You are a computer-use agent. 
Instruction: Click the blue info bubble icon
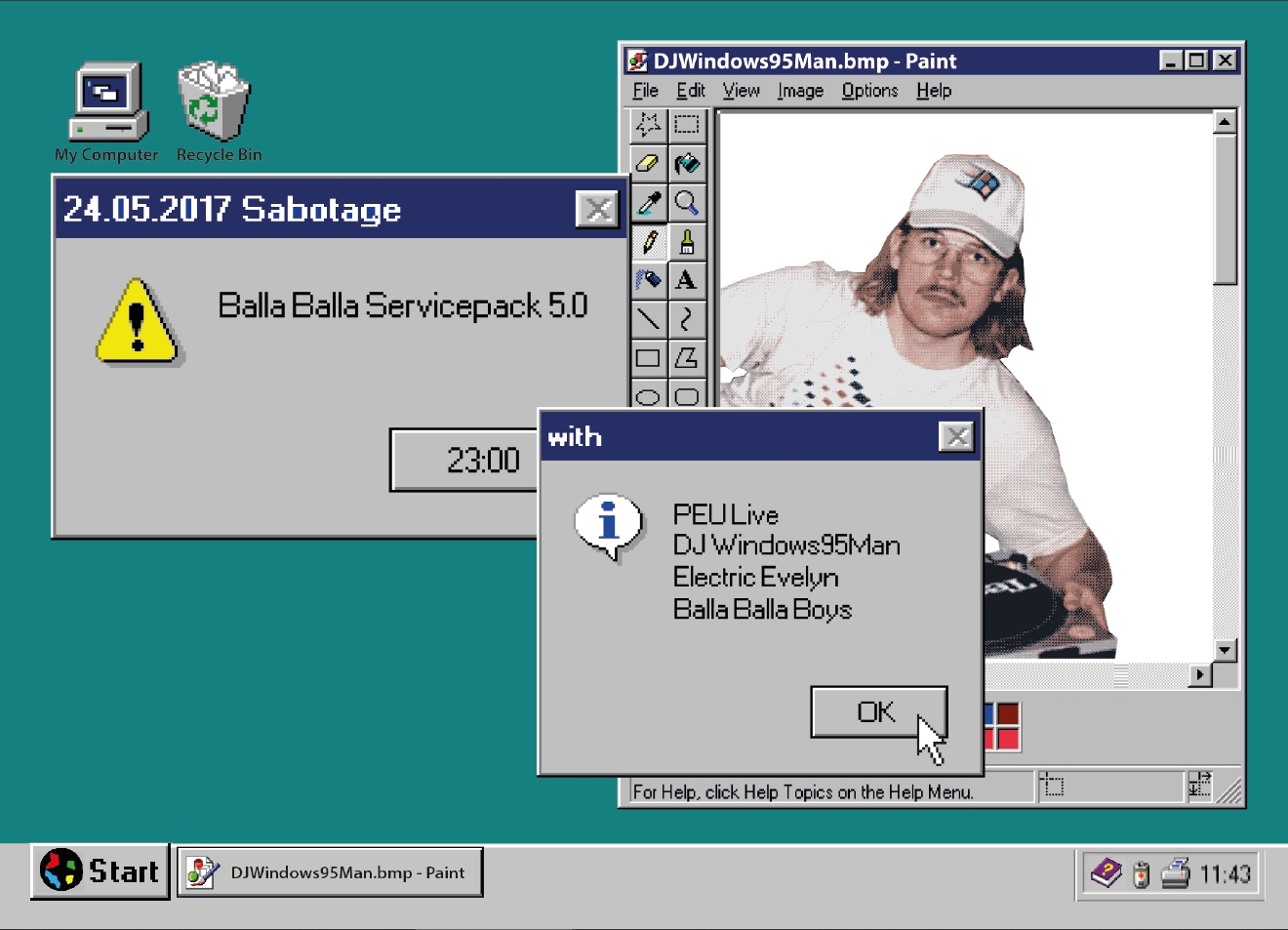pos(609,527)
